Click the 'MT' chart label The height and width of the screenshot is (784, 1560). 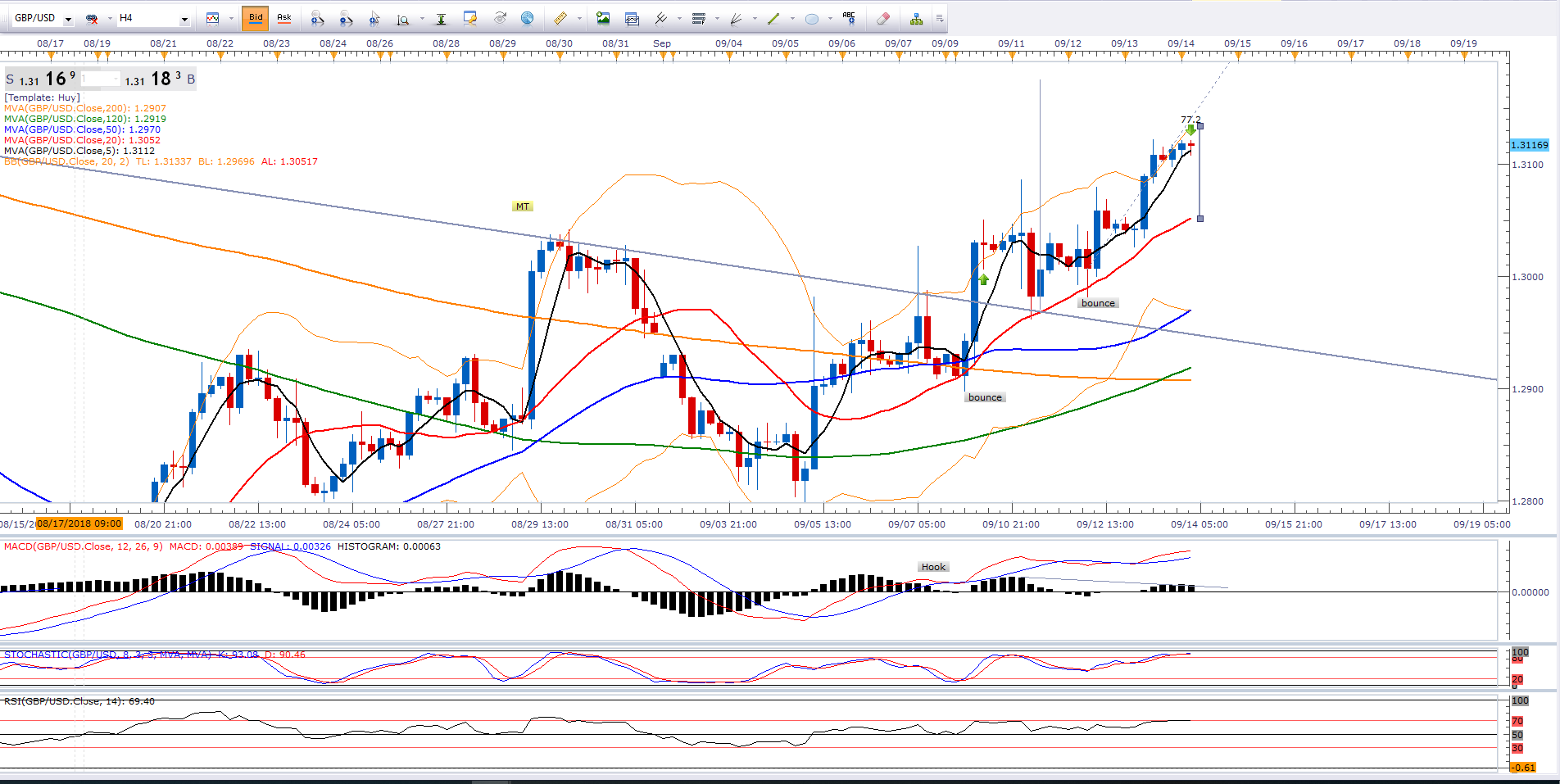coord(522,206)
